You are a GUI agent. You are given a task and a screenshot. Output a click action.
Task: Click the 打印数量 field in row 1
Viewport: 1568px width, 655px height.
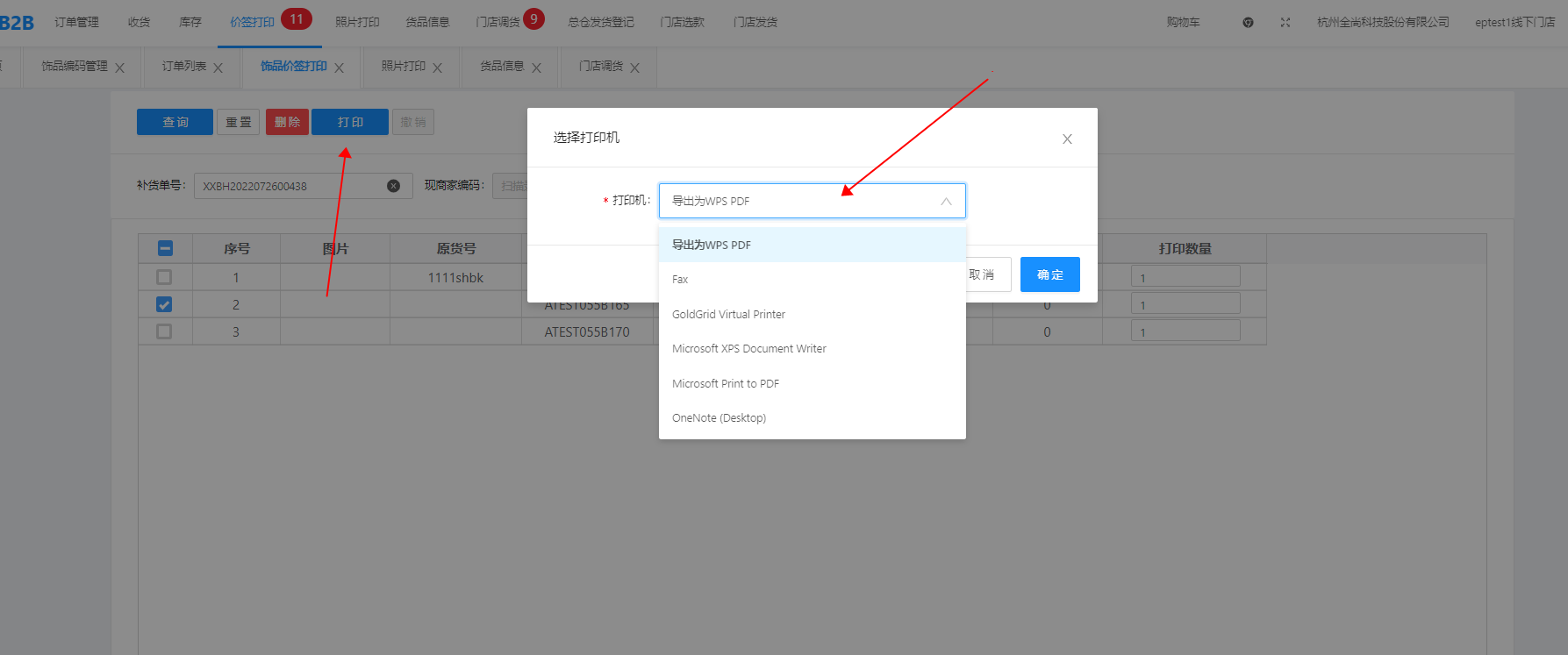click(1185, 277)
